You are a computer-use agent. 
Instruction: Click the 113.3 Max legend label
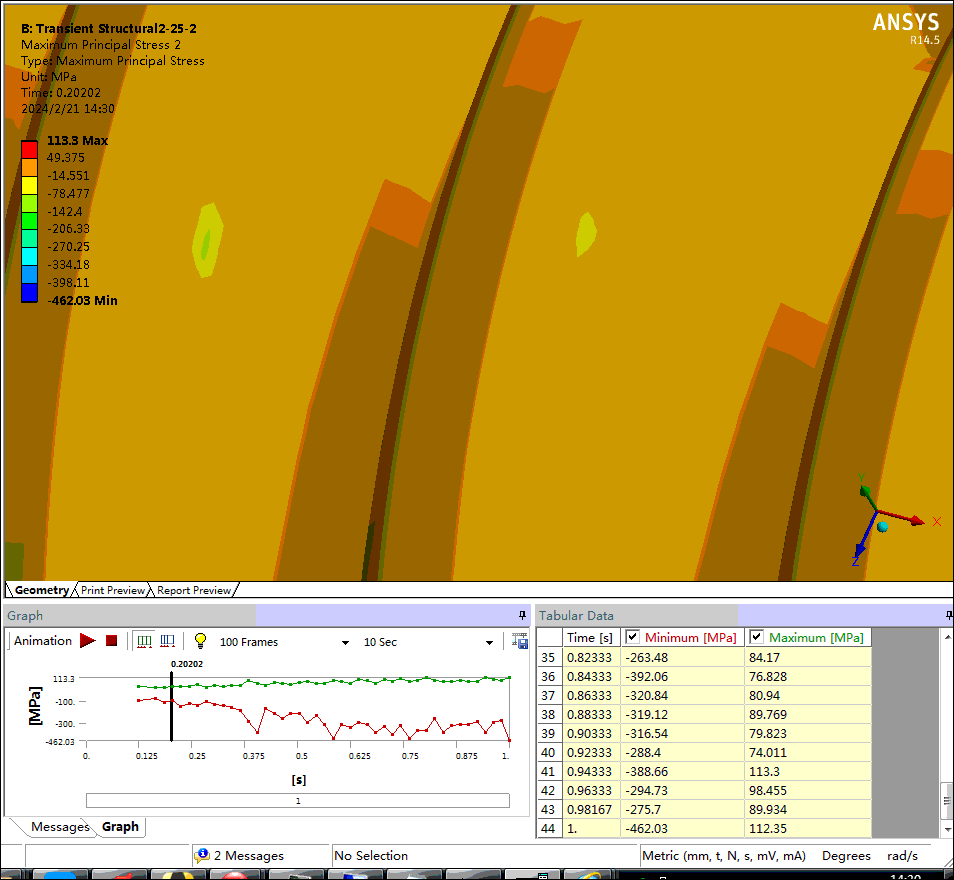pos(77,141)
